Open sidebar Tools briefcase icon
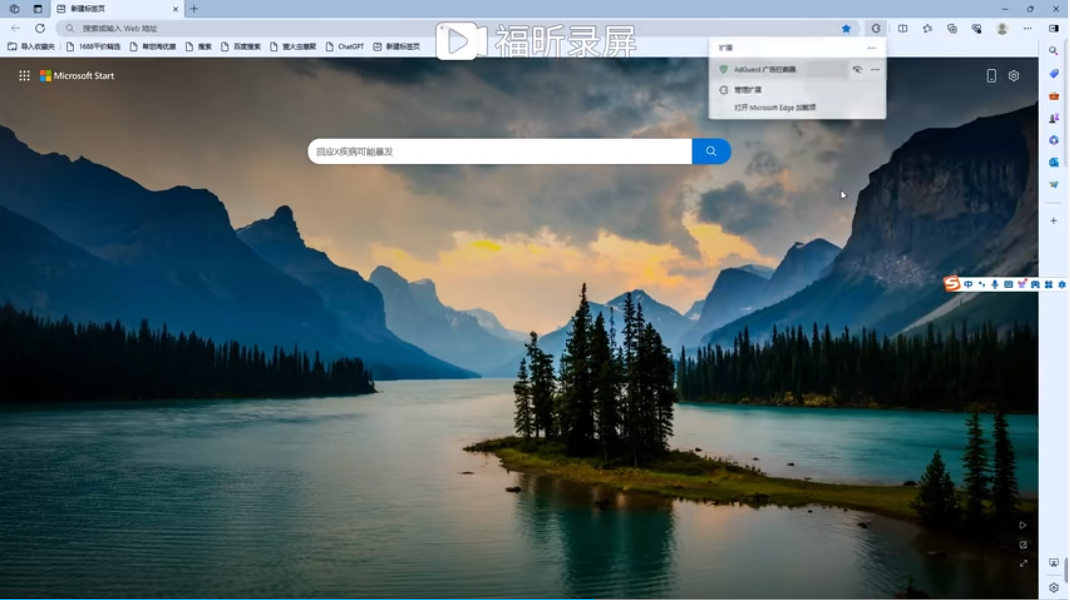This screenshot has width=1070, height=600. click(1054, 96)
